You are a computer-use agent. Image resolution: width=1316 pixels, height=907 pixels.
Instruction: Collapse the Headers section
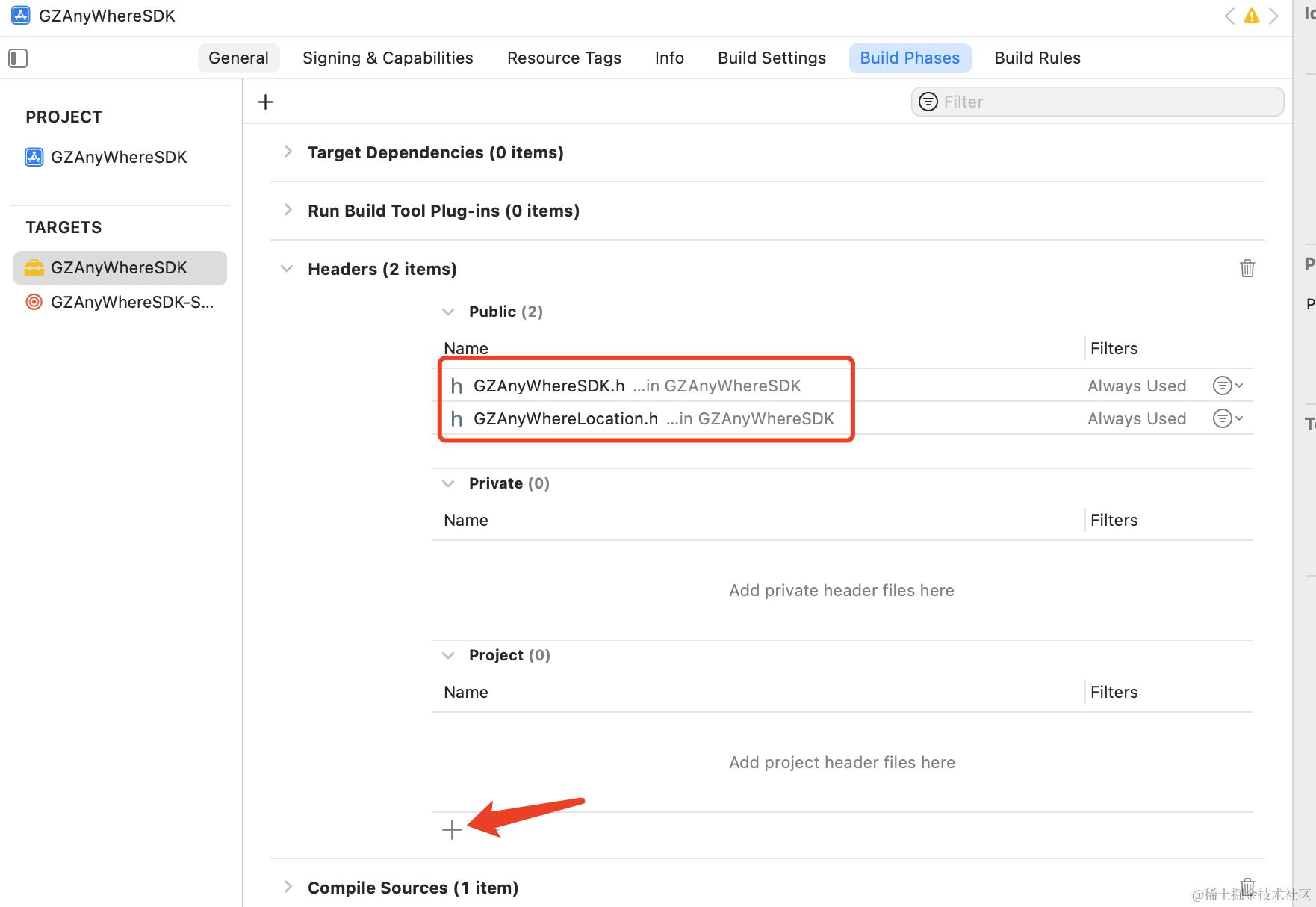tap(287, 269)
